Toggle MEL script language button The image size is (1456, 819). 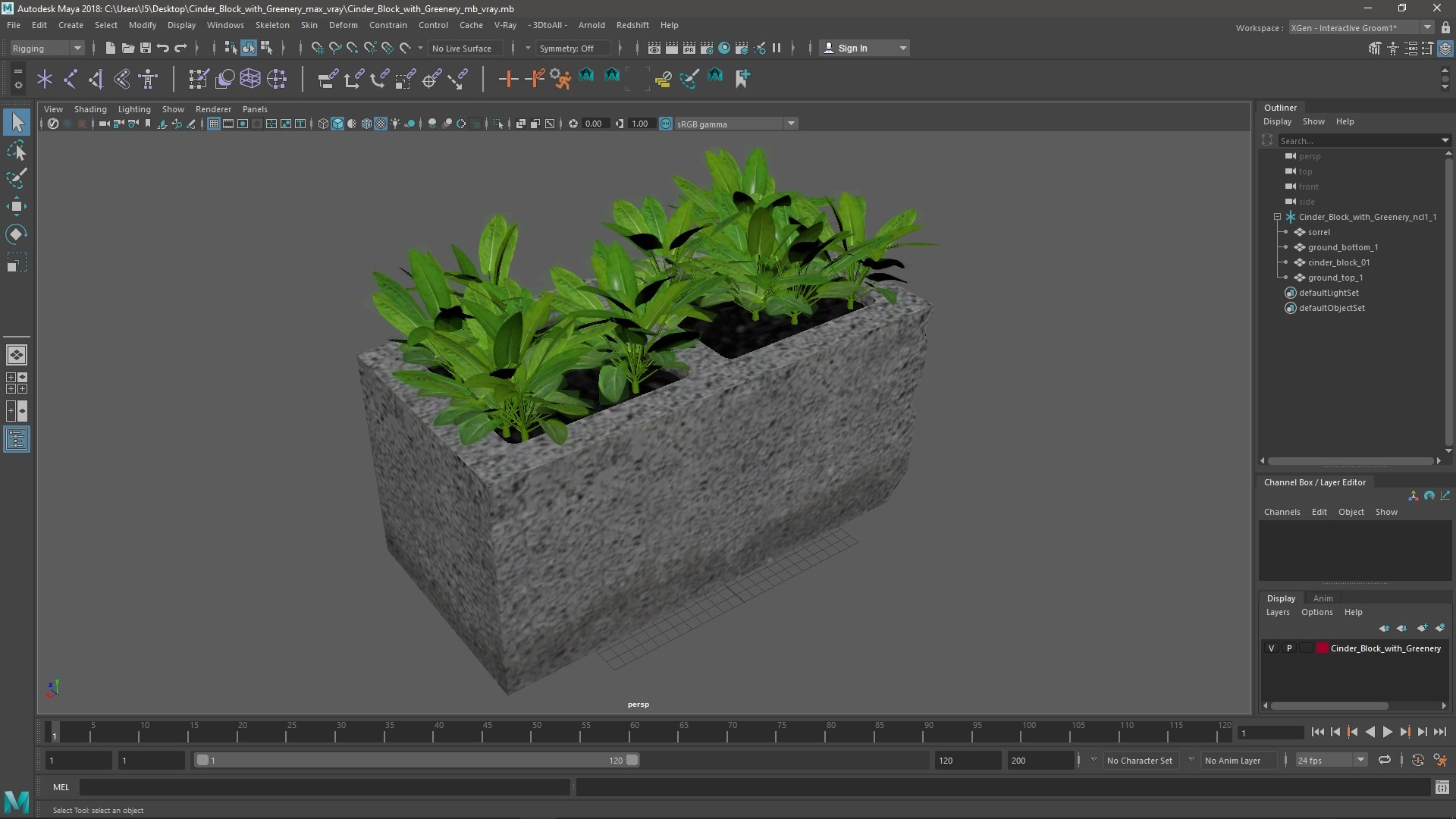pos(61,787)
